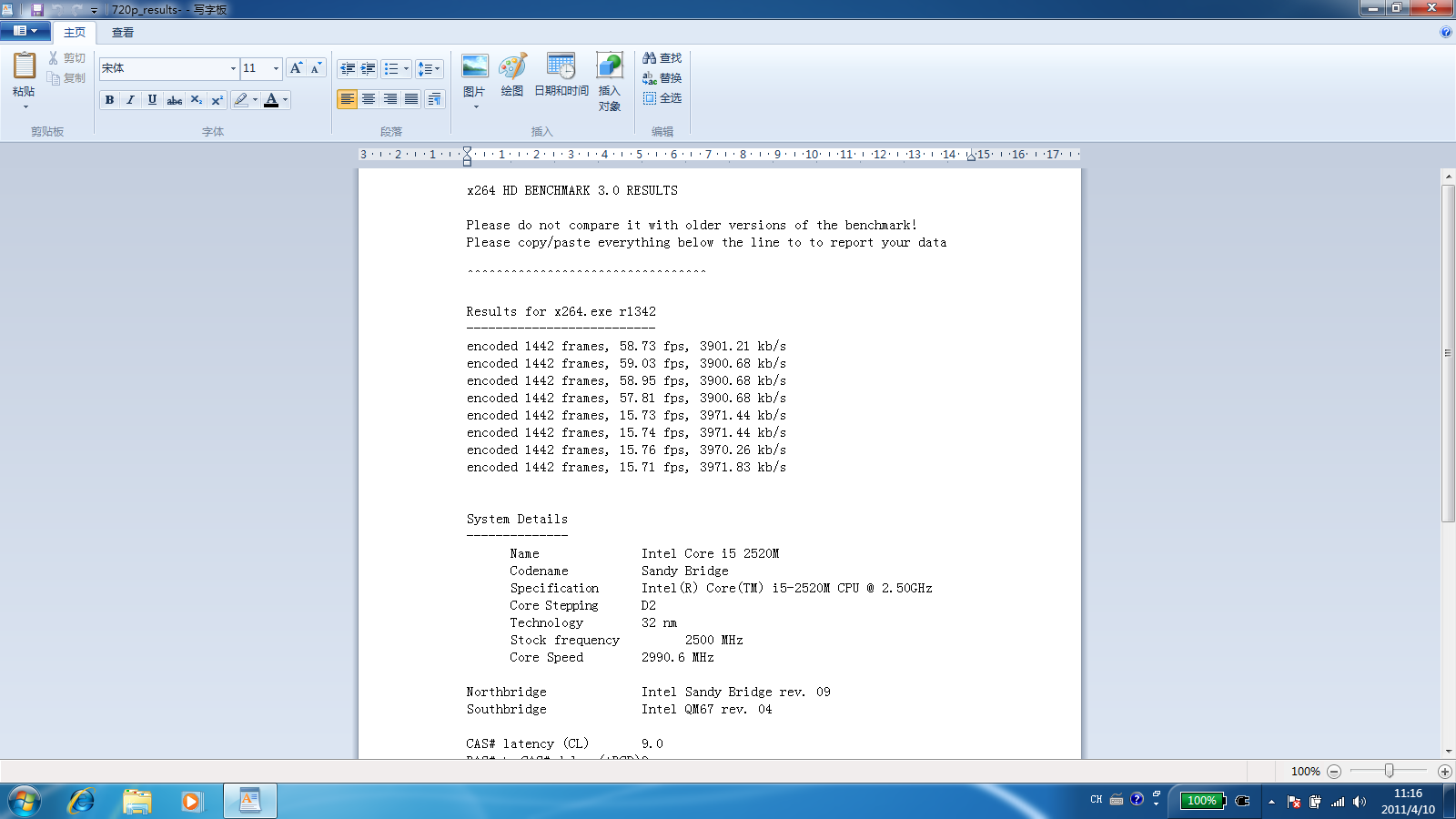The image size is (1456, 819).
Task: Click the zoom slider handle
Action: [x=1389, y=771]
